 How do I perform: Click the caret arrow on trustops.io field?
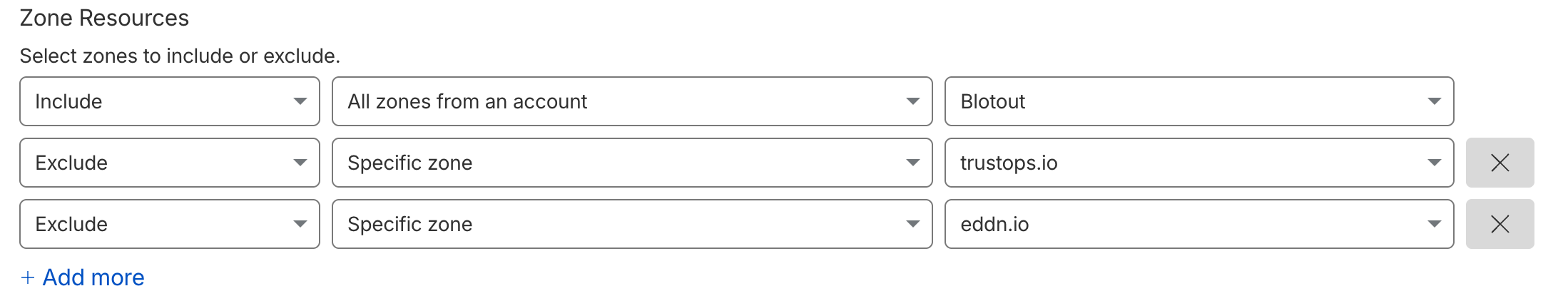tap(1434, 163)
